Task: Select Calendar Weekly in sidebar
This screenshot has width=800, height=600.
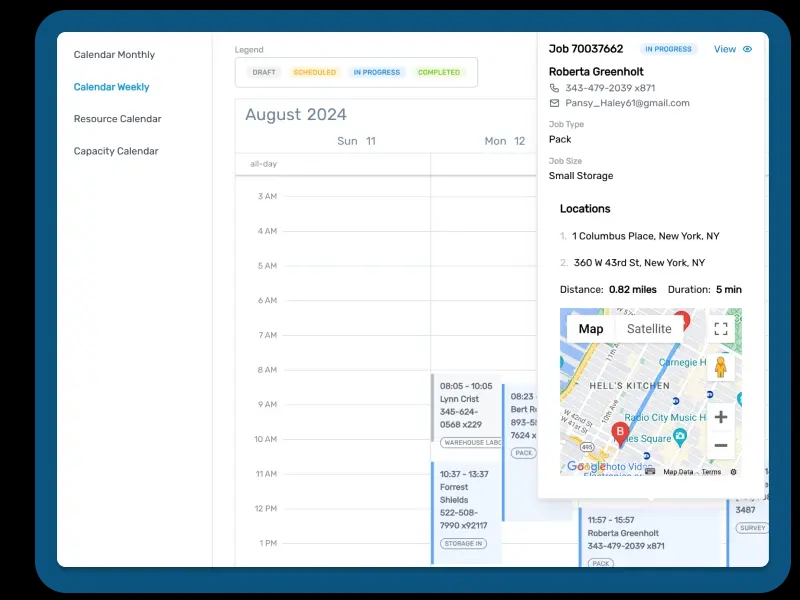Action: pos(111,87)
